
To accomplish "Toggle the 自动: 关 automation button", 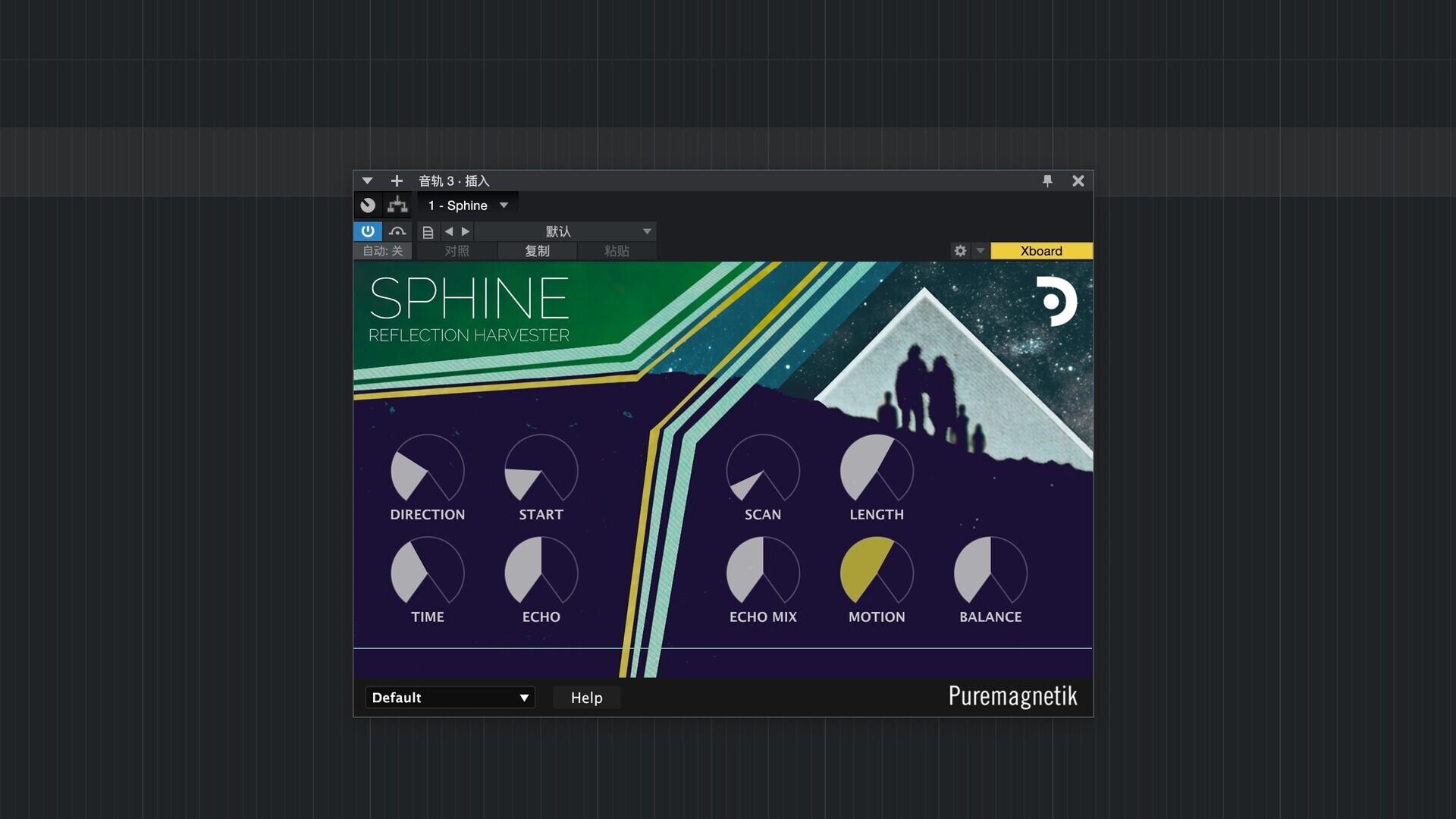I will pyautogui.click(x=382, y=251).
